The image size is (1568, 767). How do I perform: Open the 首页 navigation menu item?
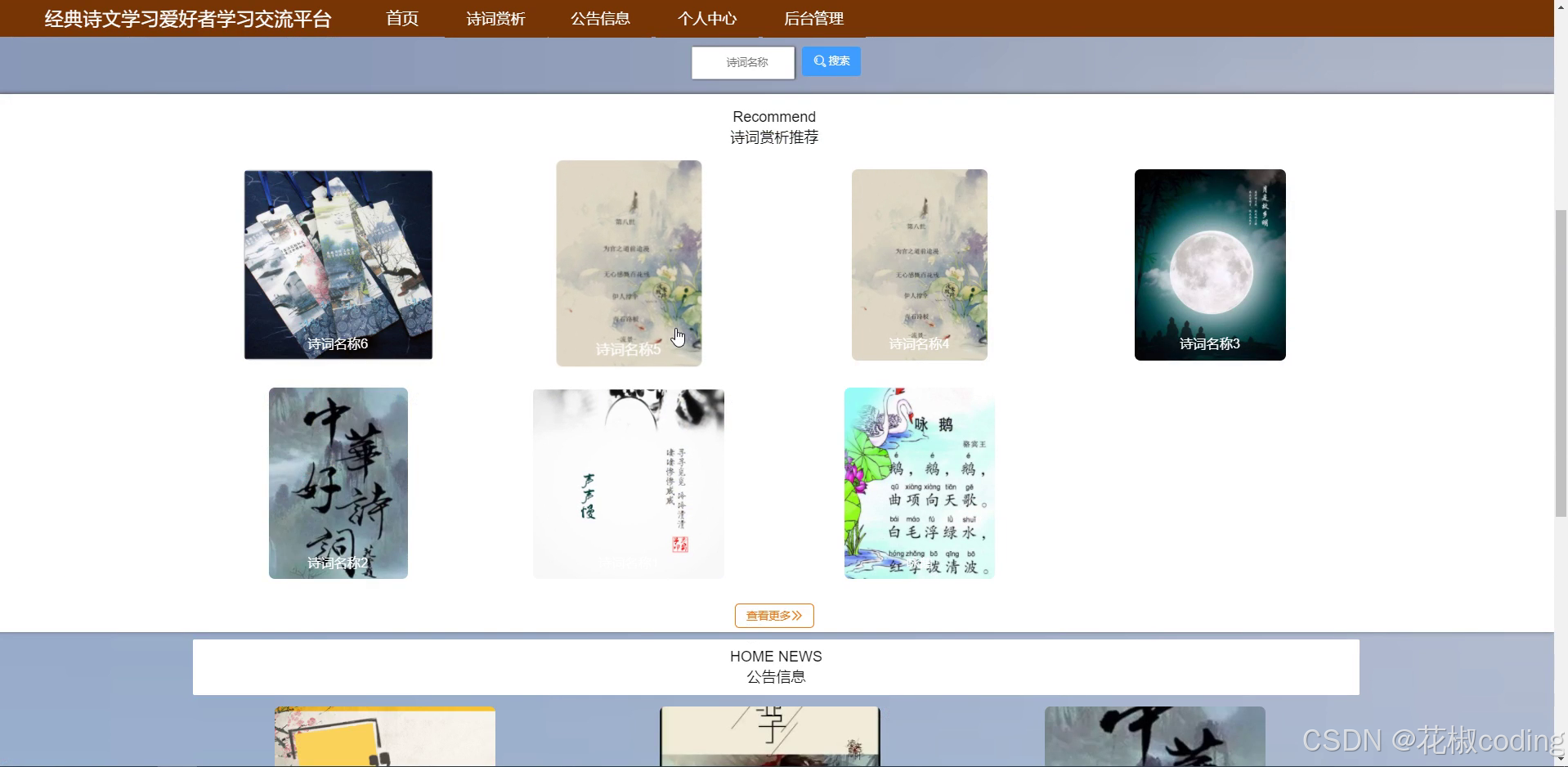pyautogui.click(x=401, y=18)
